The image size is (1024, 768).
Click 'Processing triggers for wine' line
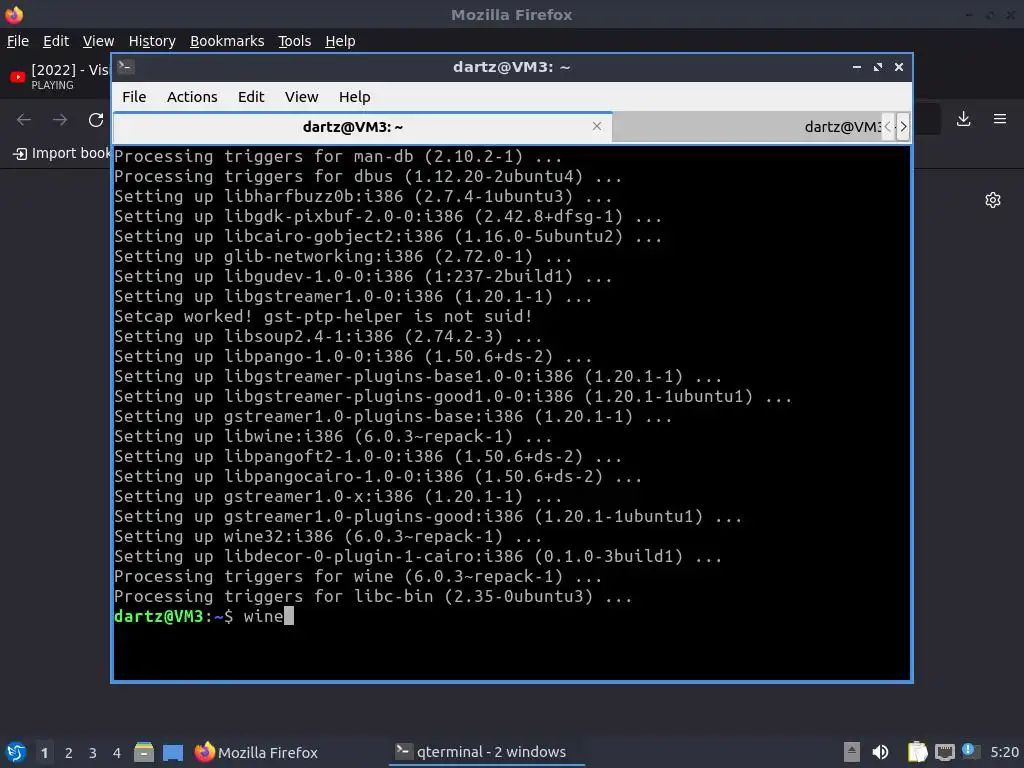tap(358, 576)
